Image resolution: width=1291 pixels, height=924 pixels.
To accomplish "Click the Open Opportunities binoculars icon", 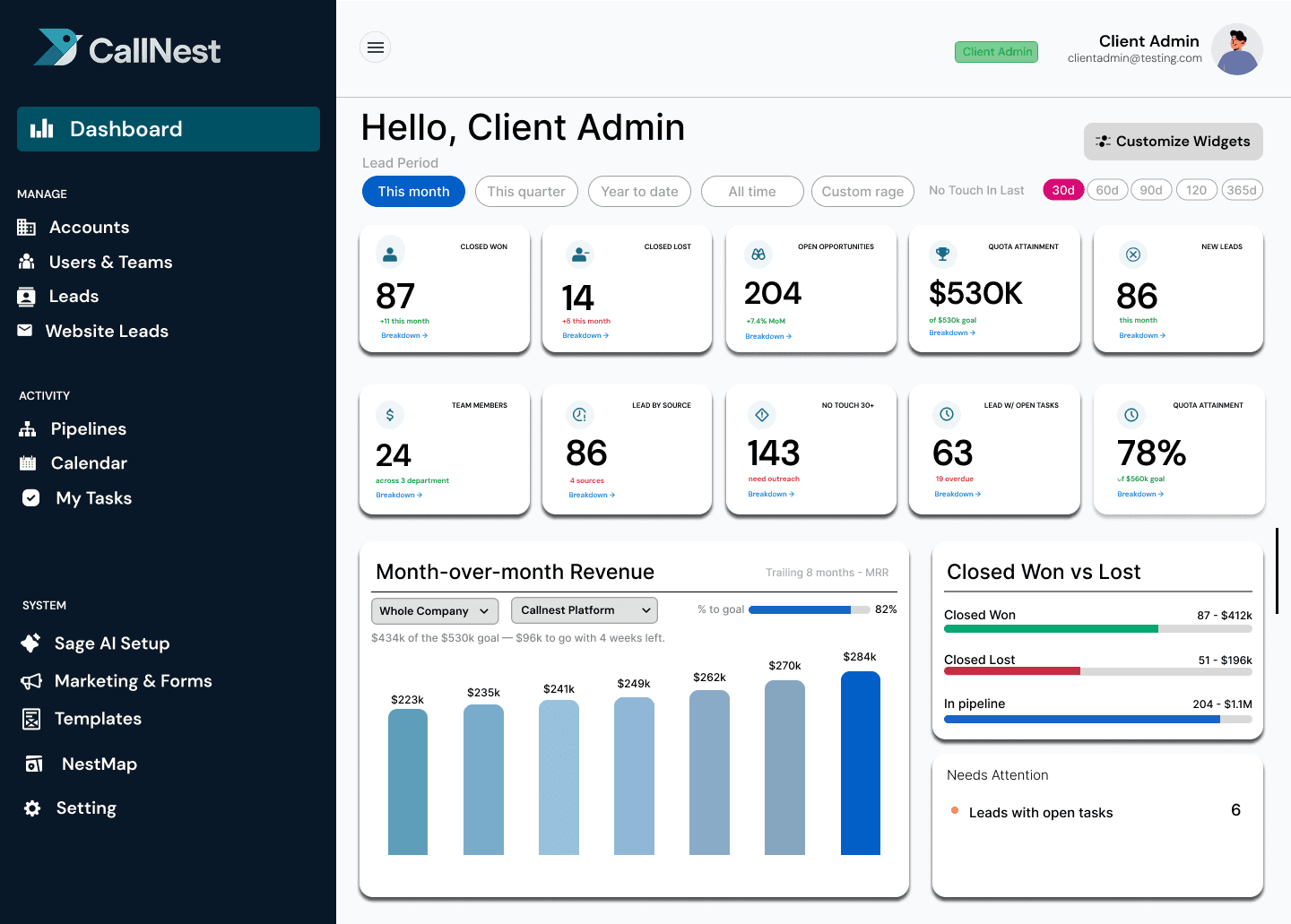I will [758, 255].
